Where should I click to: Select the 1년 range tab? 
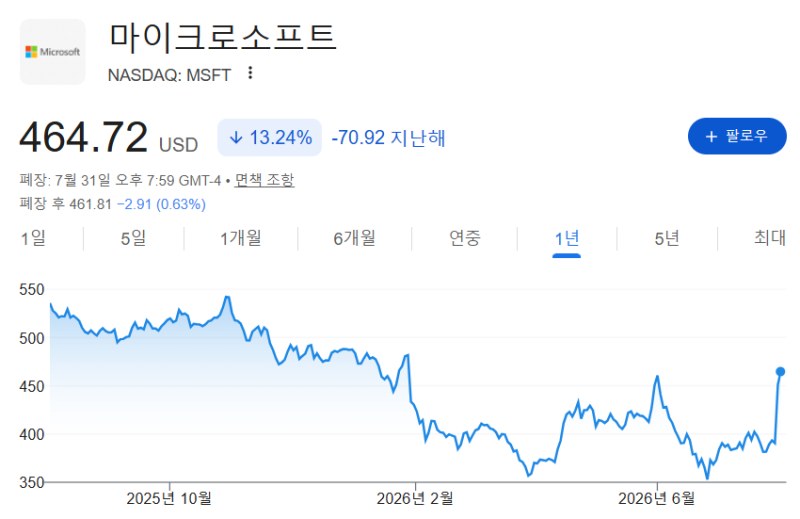click(x=566, y=239)
